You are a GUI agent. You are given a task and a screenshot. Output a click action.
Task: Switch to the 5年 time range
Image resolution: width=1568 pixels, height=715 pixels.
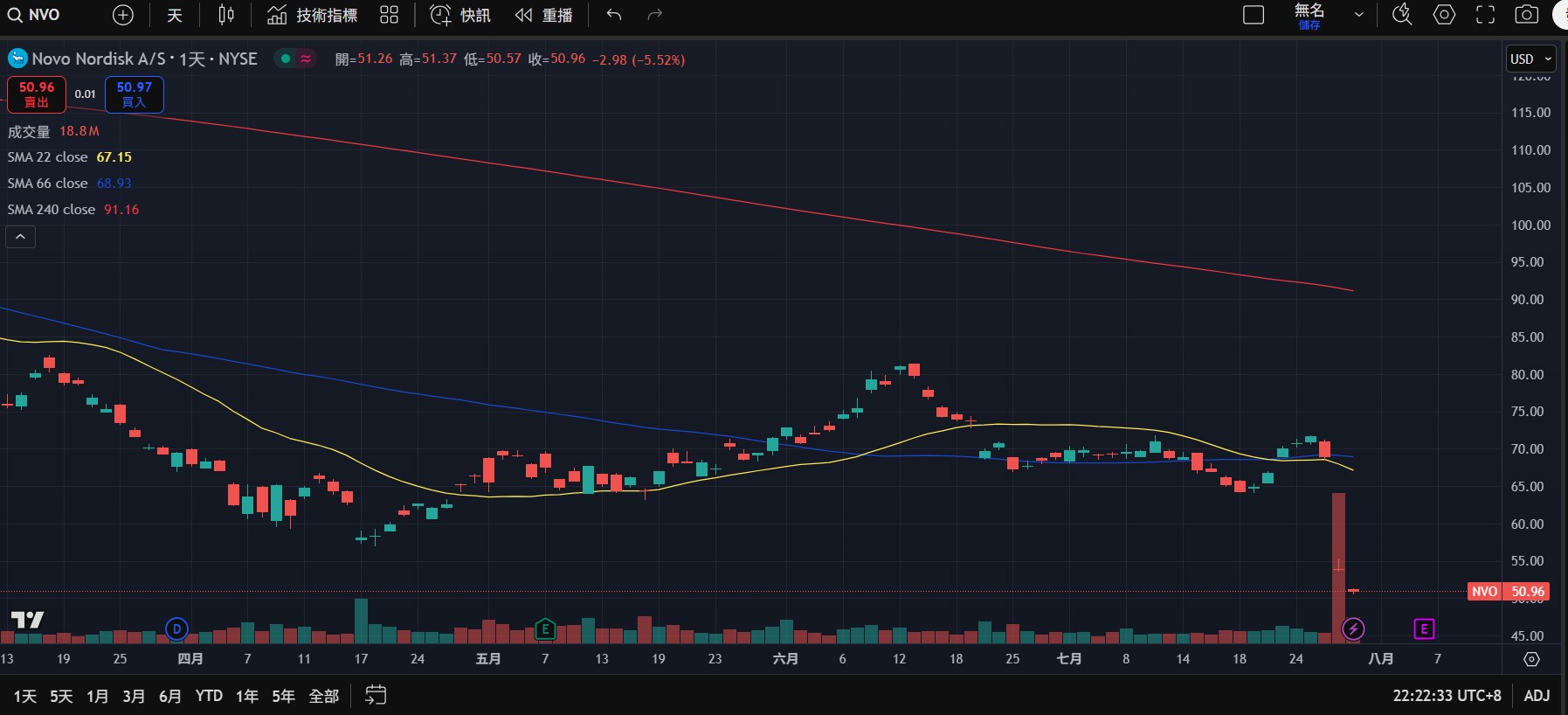coord(283,696)
